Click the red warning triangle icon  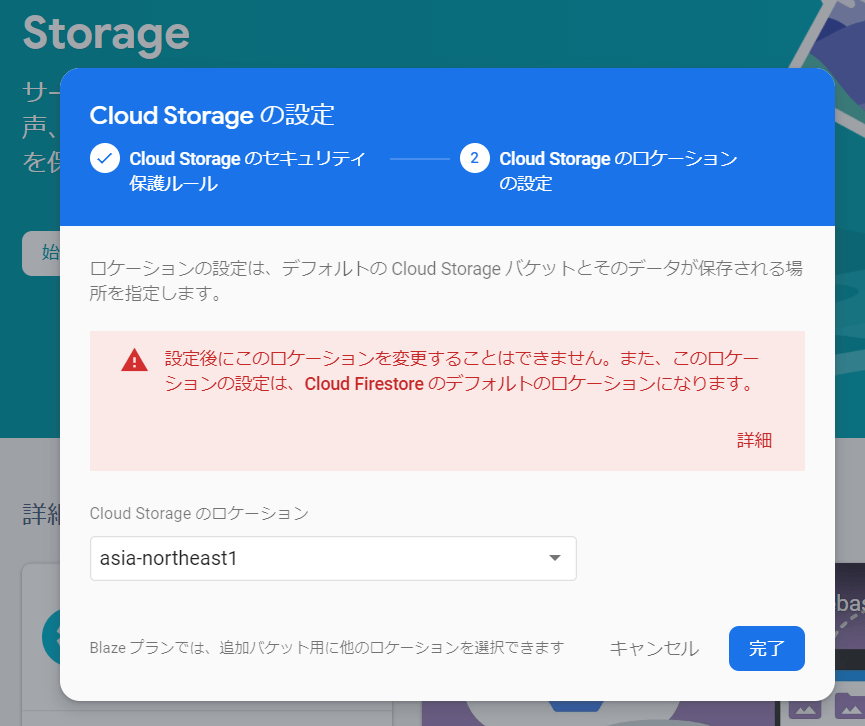click(x=134, y=360)
